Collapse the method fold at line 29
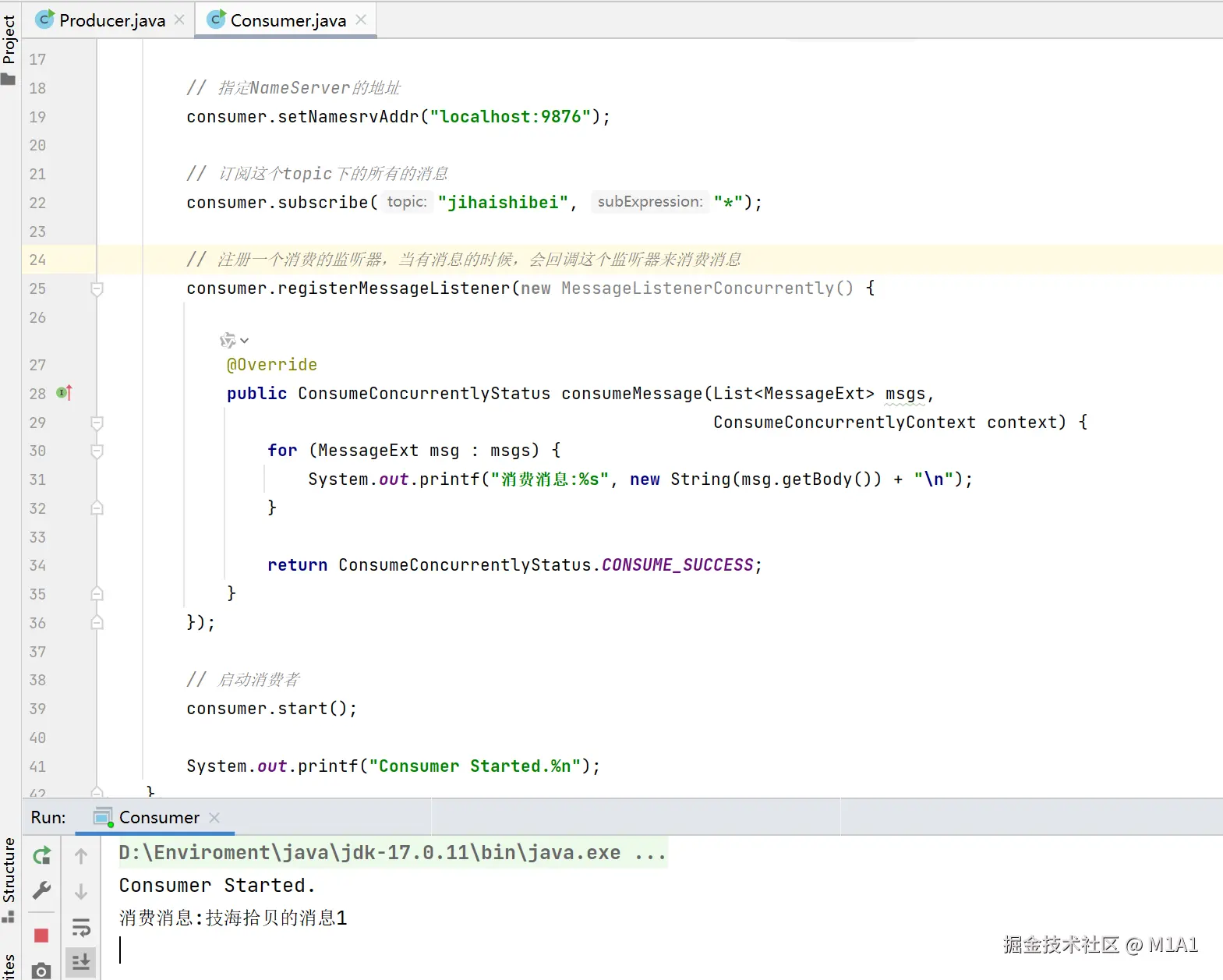 click(97, 423)
